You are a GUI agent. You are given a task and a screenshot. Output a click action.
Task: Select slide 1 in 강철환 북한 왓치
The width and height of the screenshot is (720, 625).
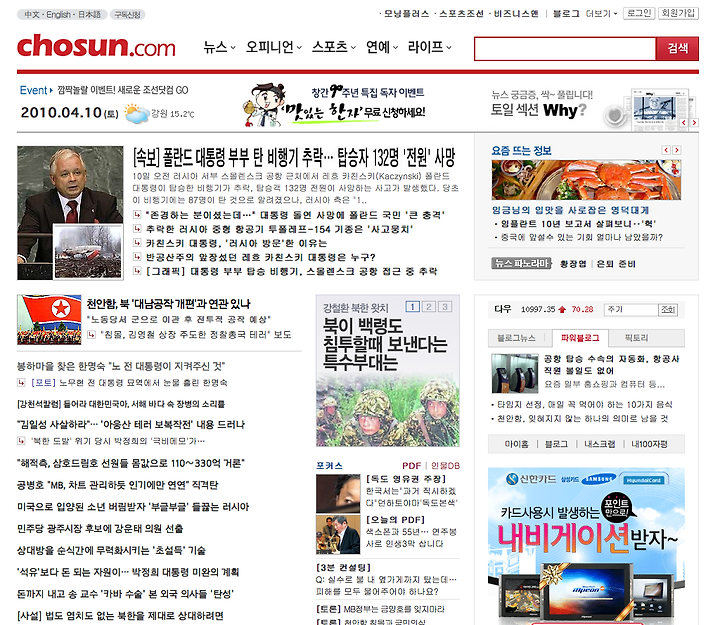[413, 307]
